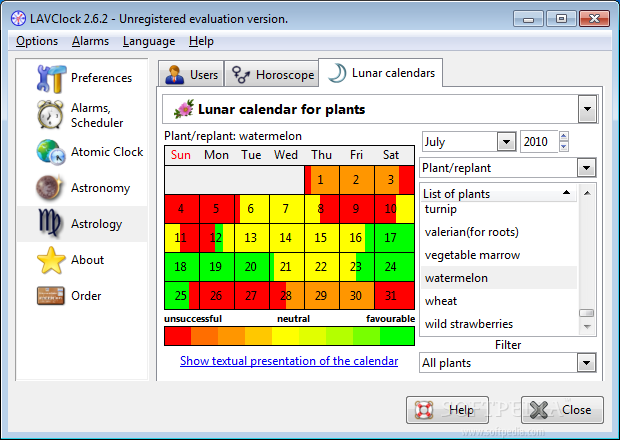This screenshot has height=440, width=620.
Task: Switch to the Horoscope tab
Action: 272,74
